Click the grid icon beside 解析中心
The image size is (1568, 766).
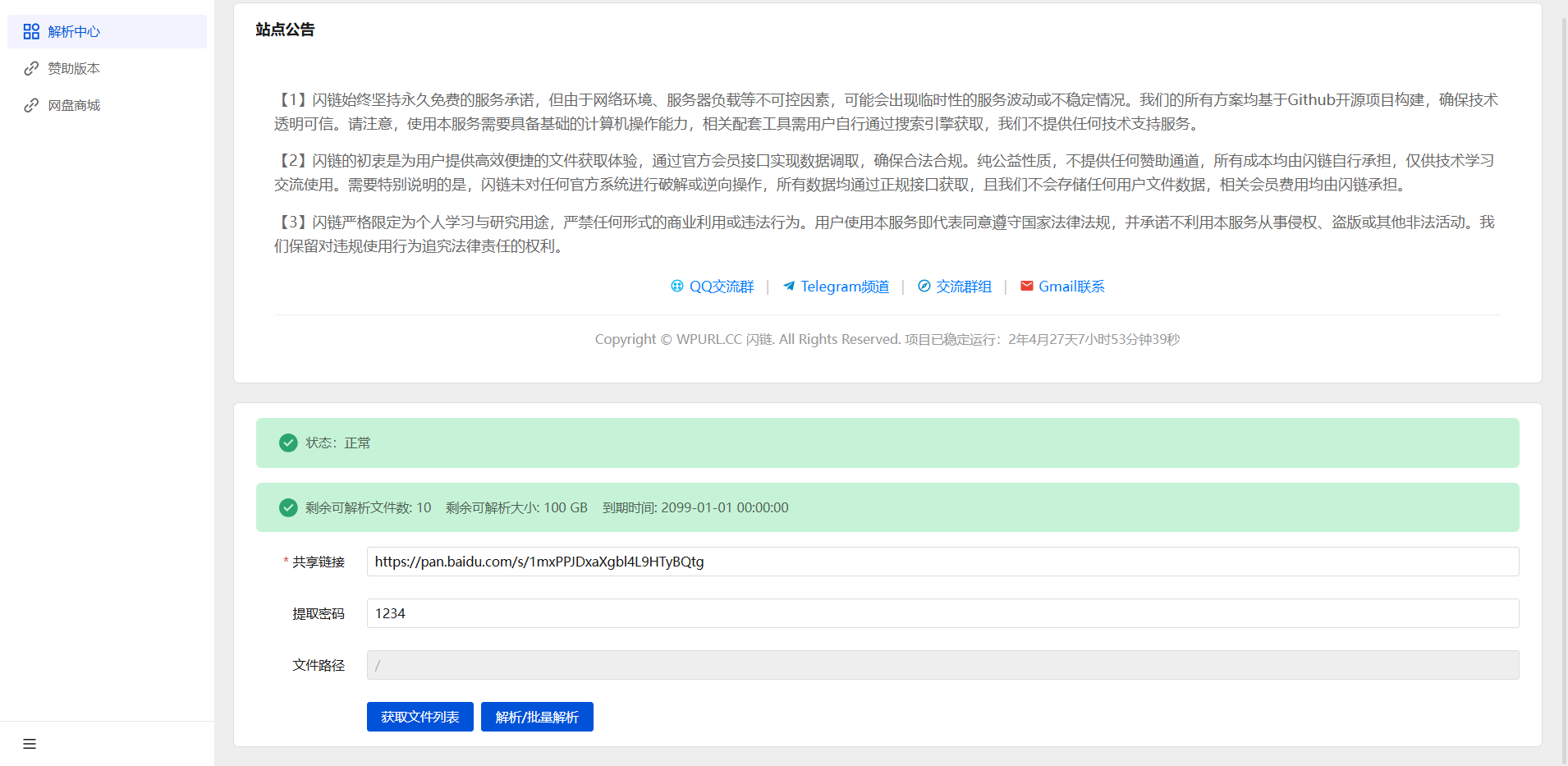[31, 31]
